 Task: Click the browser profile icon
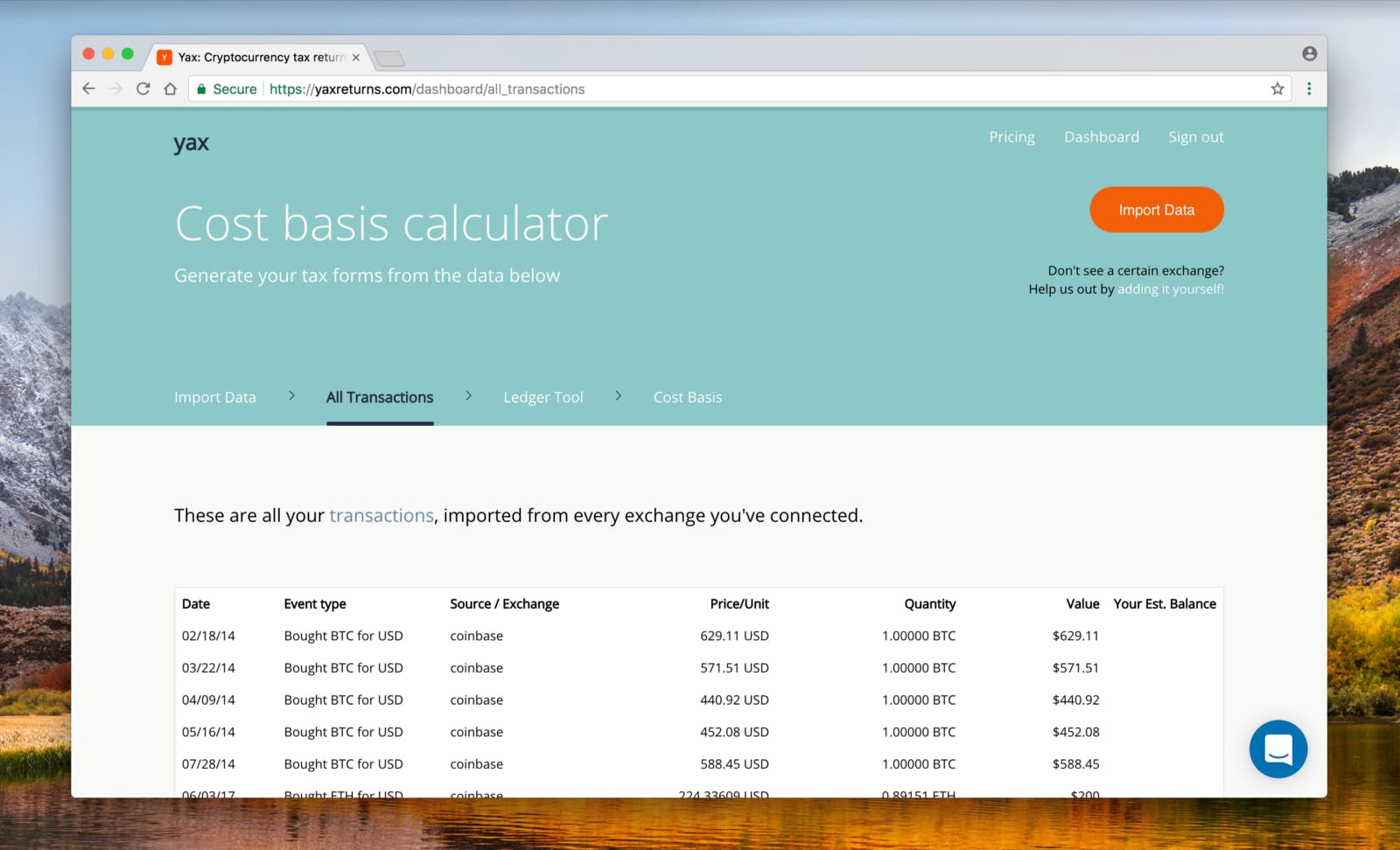(1309, 53)
